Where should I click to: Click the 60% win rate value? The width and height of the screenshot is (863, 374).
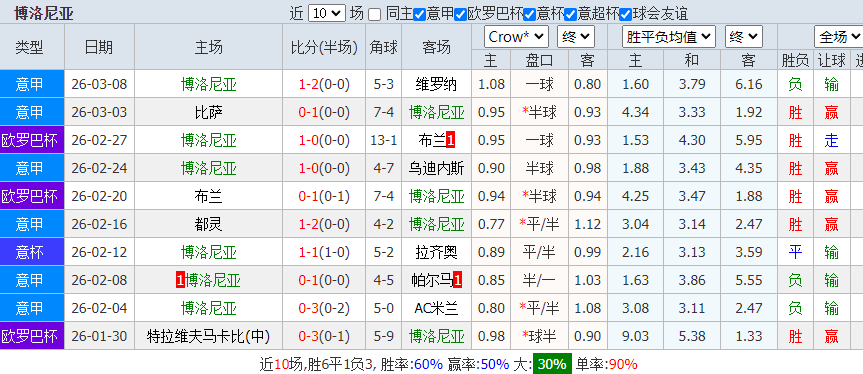click(428, 364)
